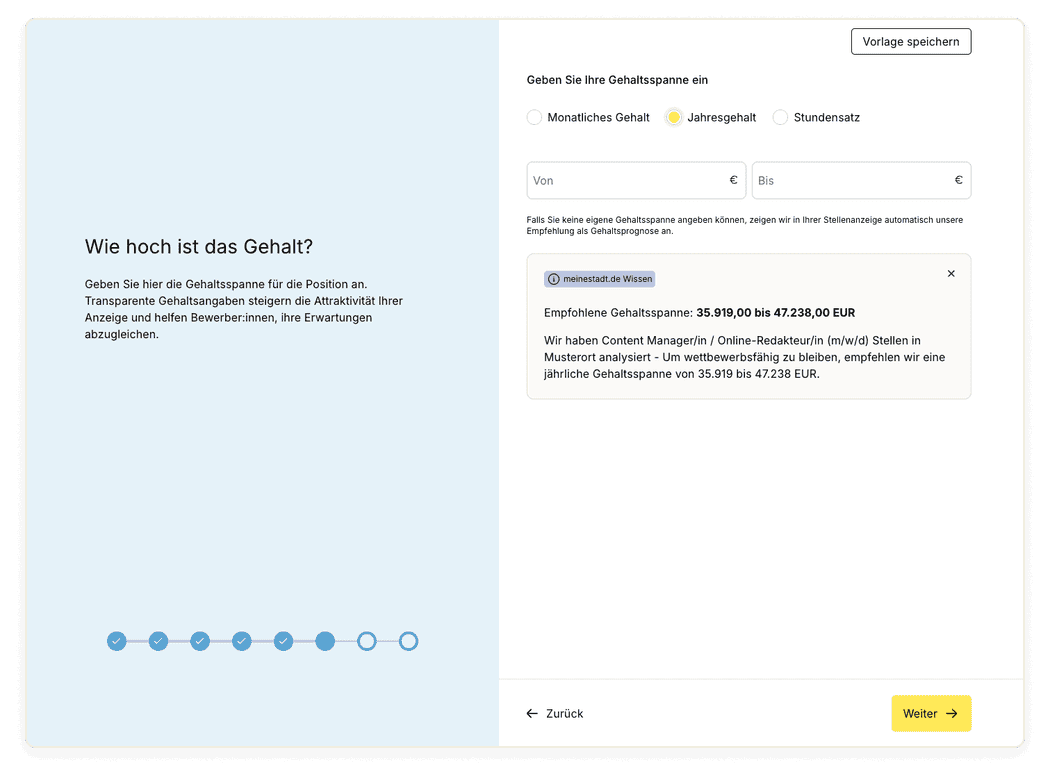Viewport: 1050px width, 780px height.
Task: Click the current sixth progress step dot
Action: (x=325, y=641)
